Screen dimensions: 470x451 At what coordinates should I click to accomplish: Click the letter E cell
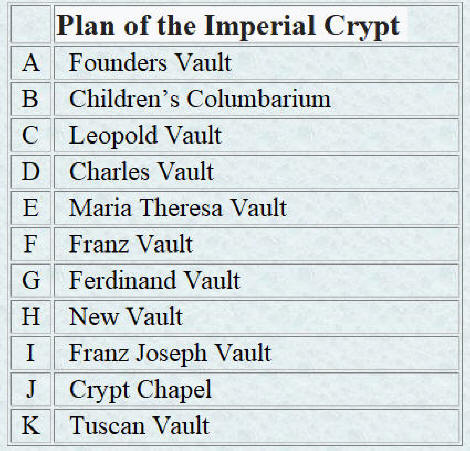(x=31, y=208)
